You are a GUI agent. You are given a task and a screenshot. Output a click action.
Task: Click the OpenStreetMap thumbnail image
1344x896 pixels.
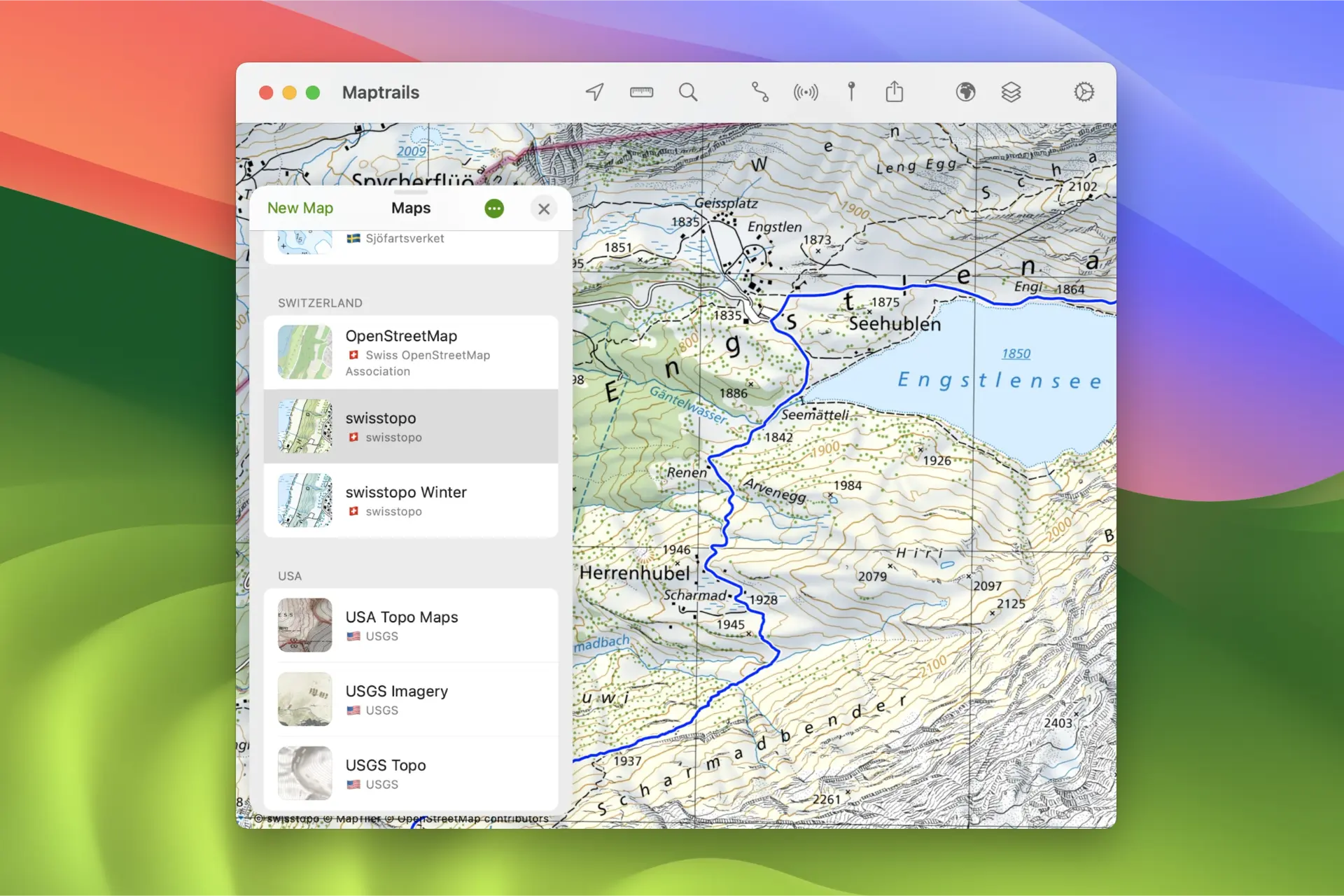[x=304, y=352]
